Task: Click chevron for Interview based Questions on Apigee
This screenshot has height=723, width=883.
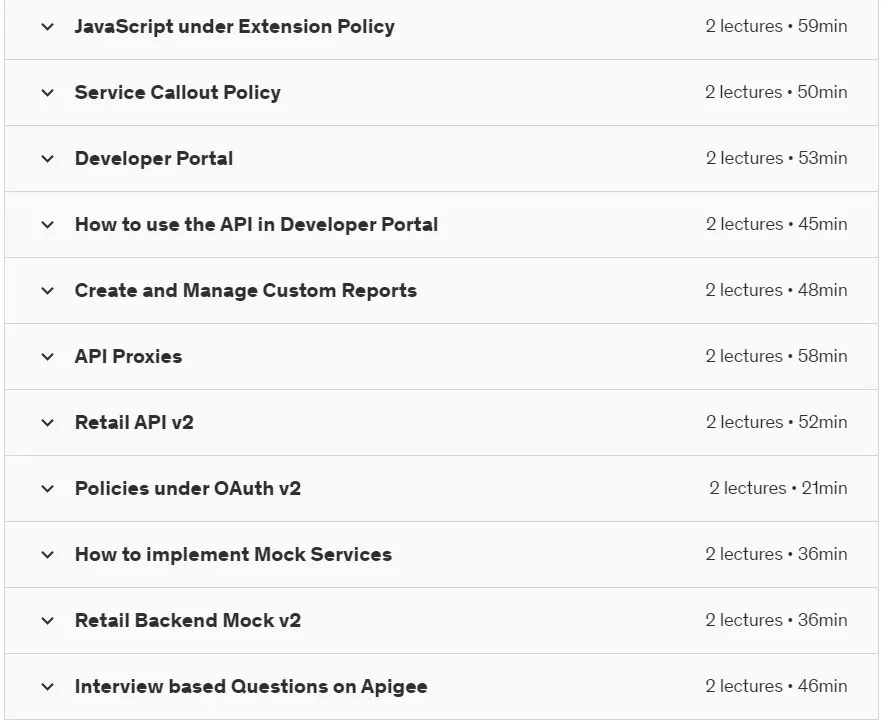Action: [48, 686]
